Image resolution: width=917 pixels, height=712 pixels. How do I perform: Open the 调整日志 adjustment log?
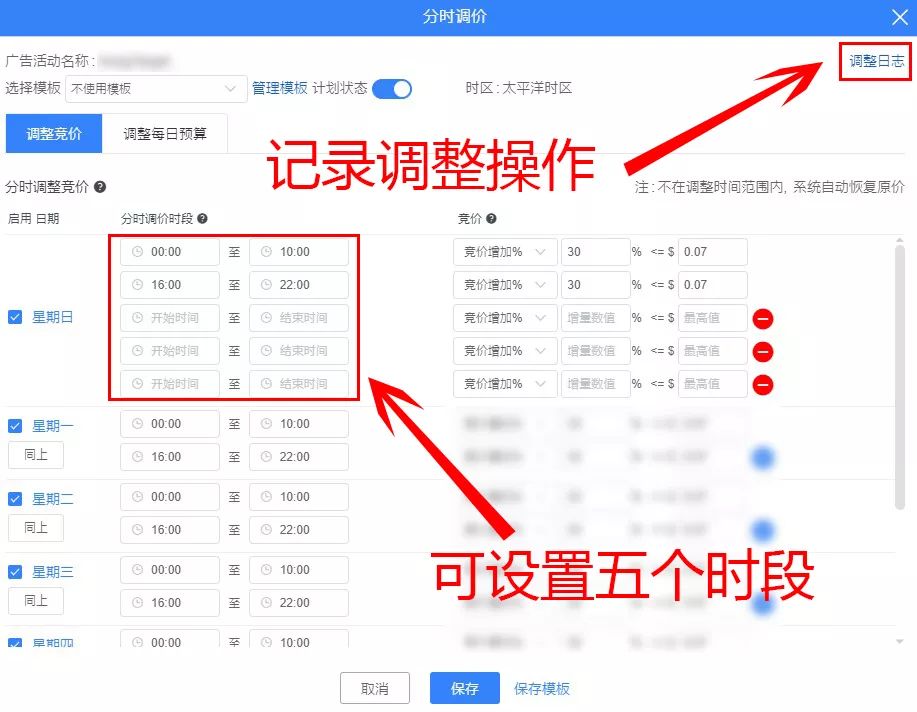click(x=875, y=61)
